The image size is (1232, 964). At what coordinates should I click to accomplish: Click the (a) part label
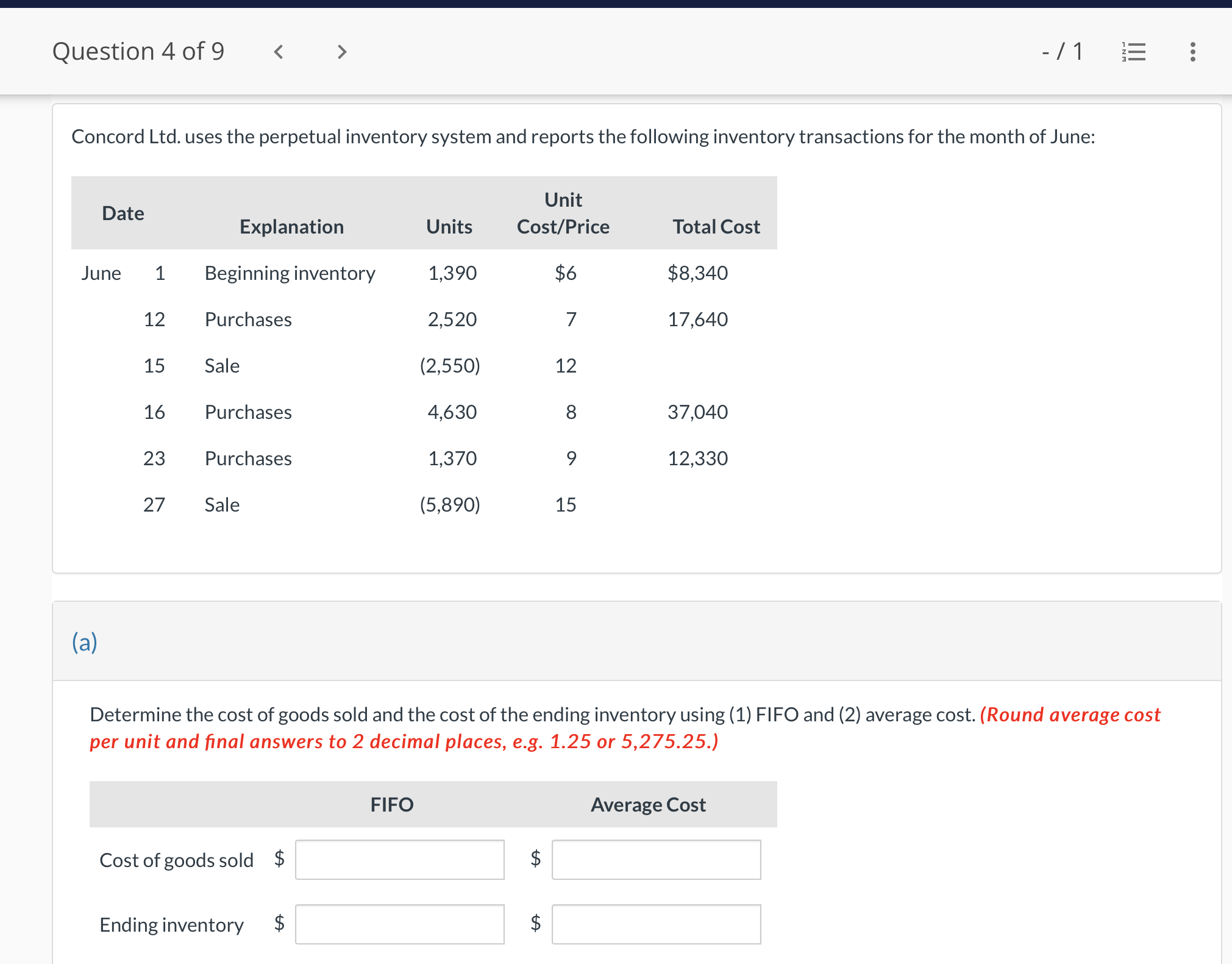(x=85, y=642)
